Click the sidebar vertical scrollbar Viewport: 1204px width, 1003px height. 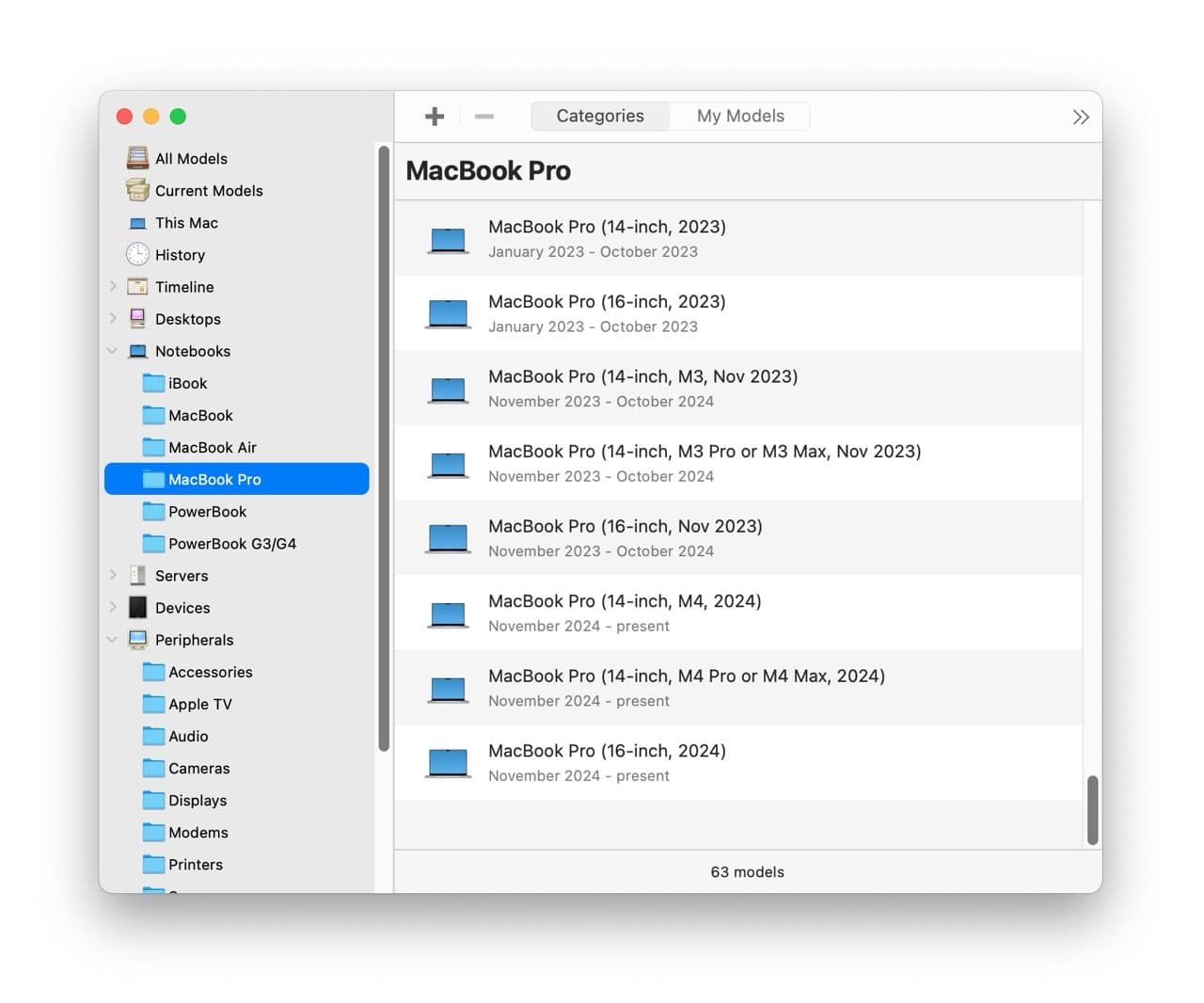pos(384,448)
